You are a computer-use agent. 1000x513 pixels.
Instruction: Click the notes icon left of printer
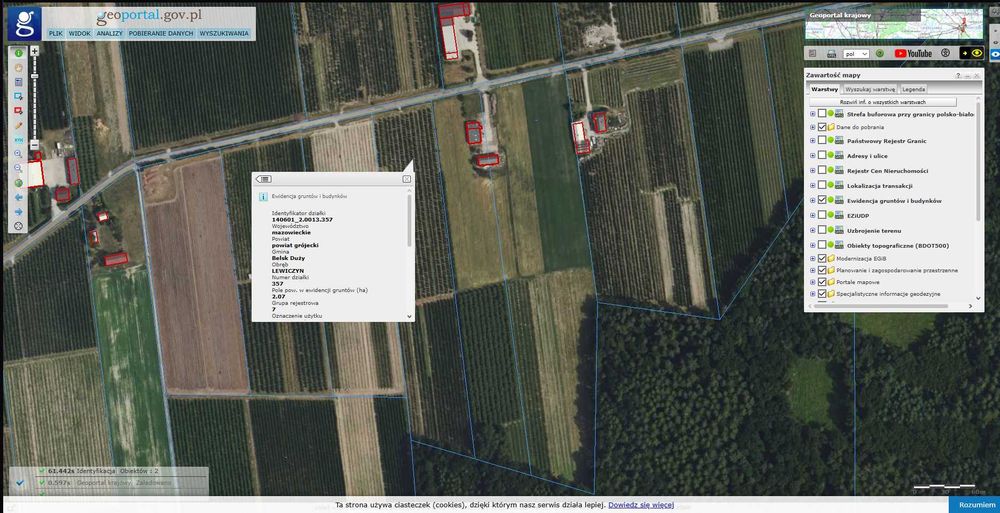click(x=812, y=54)
